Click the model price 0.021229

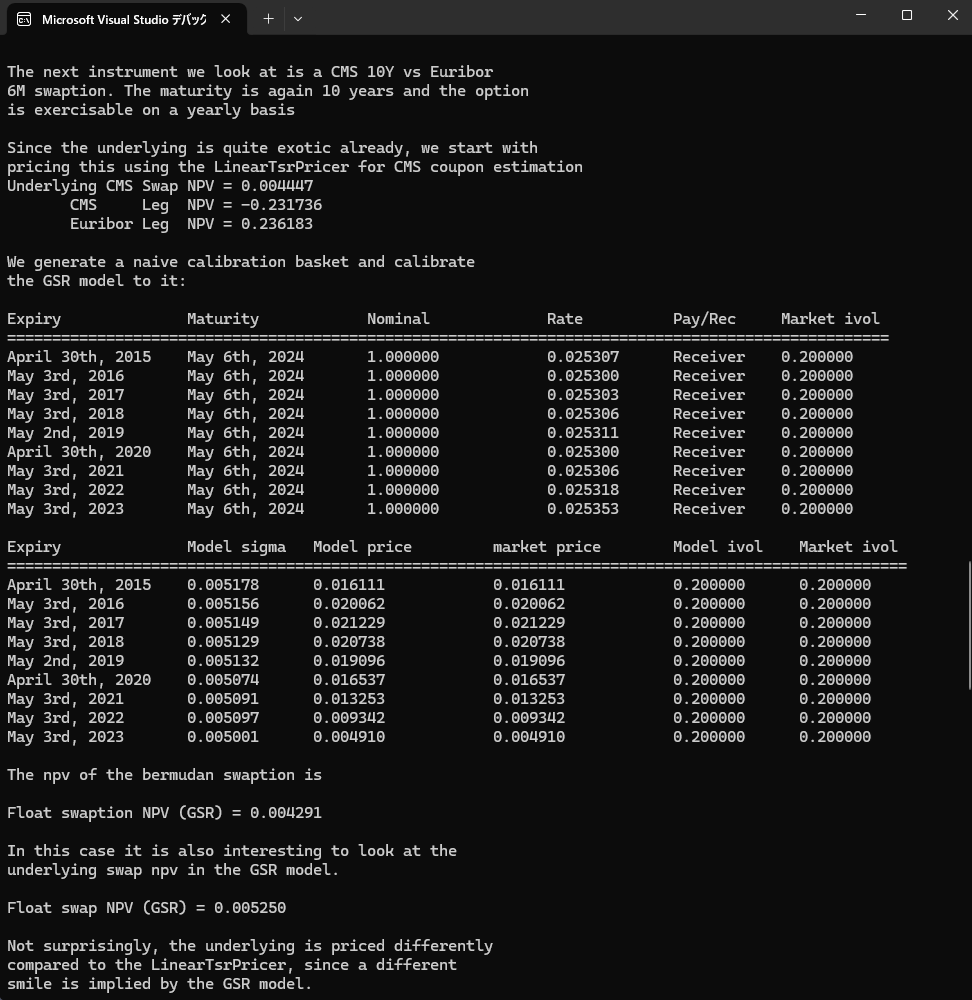[x=349, y=623]
